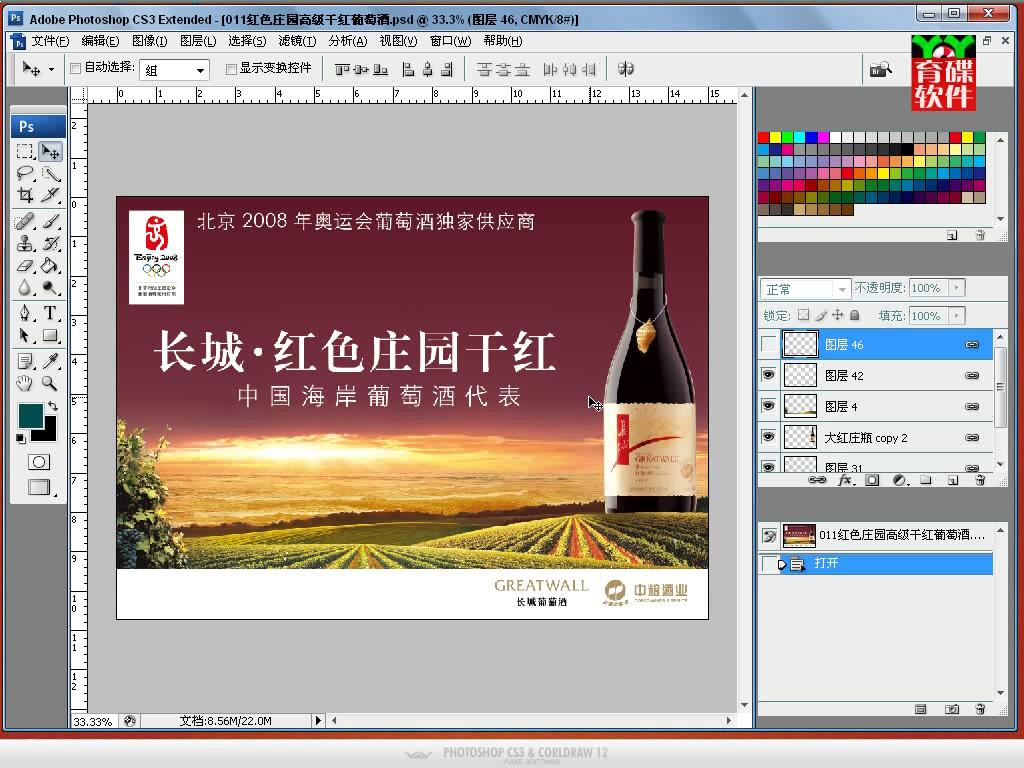This screenshot has height=768, width=1024.
Task: Delete layer using Layers panel trash
Action: coord(980,480)
